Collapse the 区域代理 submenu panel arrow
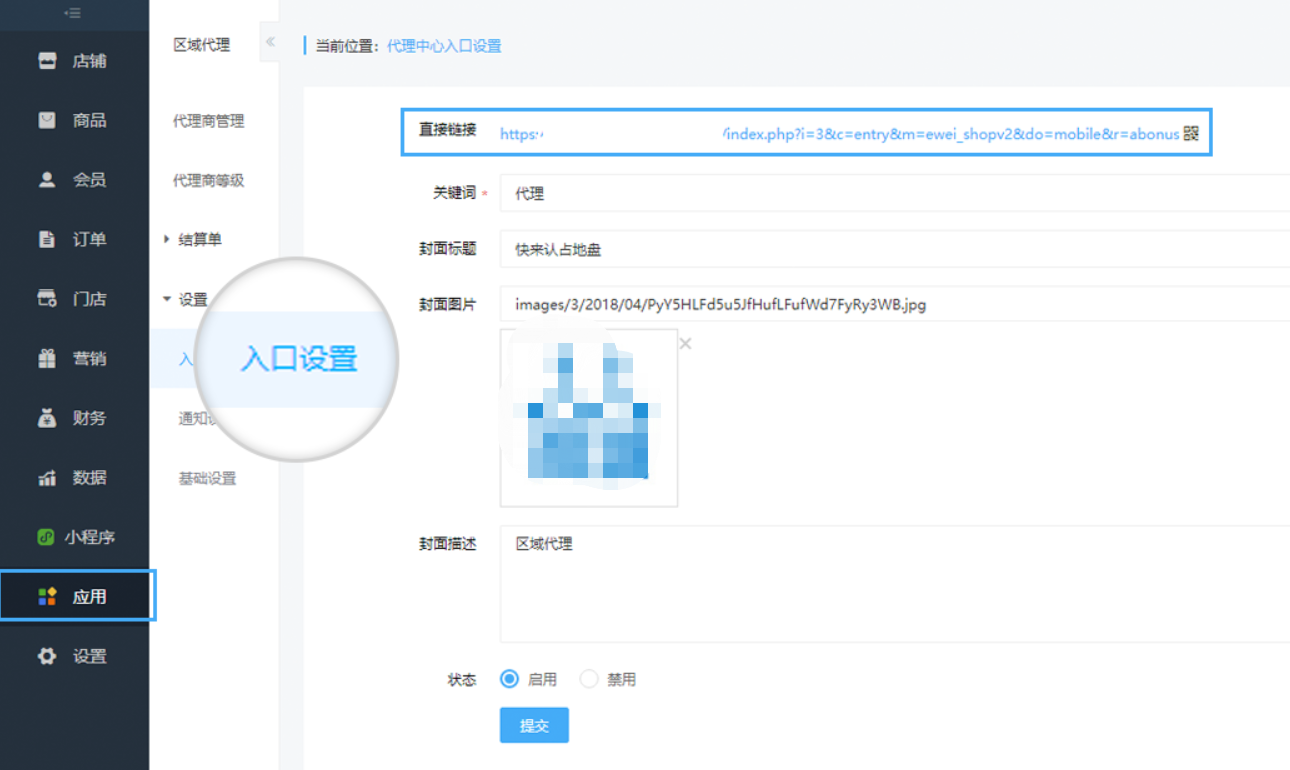Viewport: 1290px width, 770px height. 269,42
